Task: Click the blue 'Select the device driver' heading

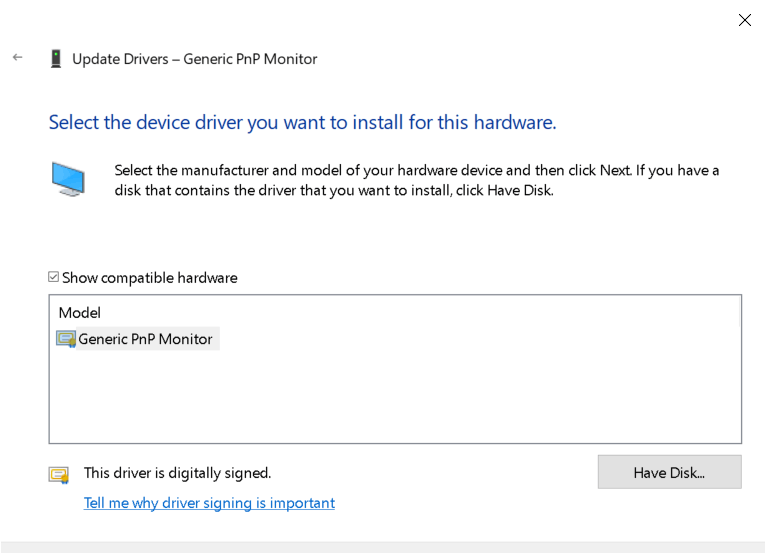Action: point(302,122)
